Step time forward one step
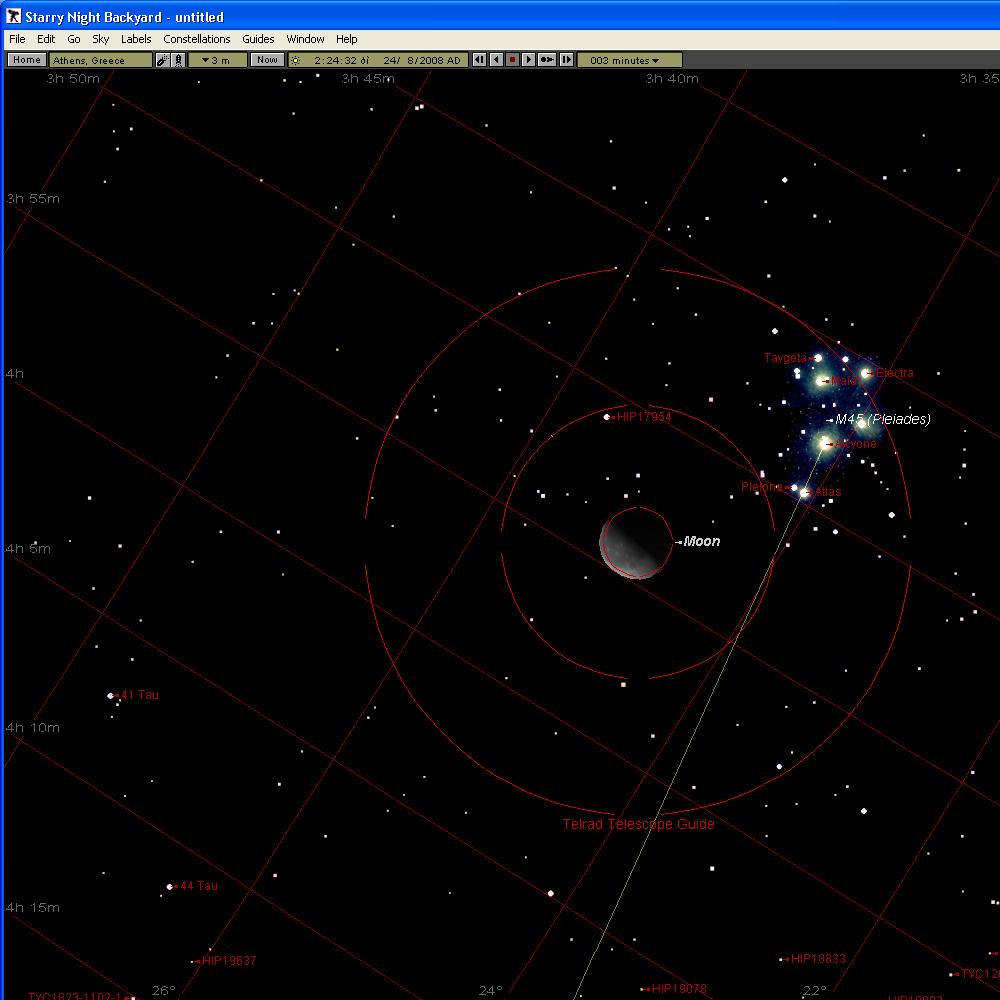 click(x=566, y=60)
